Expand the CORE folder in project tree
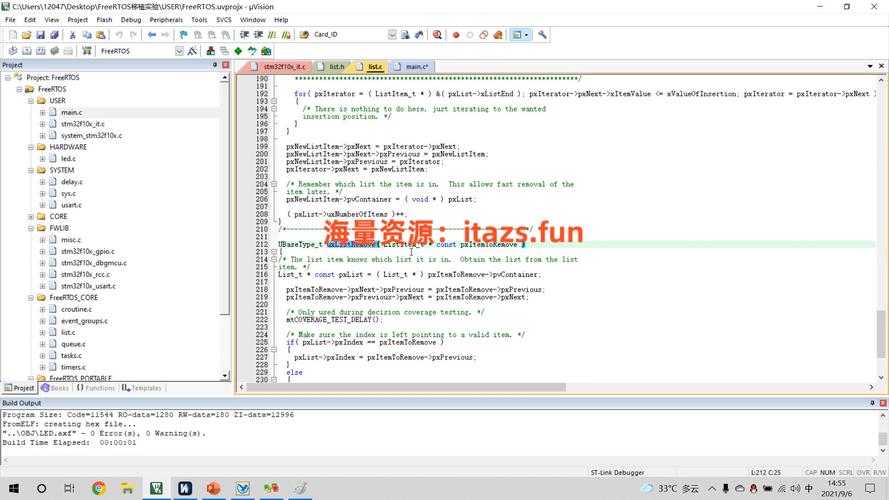This screenshot has width=889, height=500. click(x=31, y=216)
